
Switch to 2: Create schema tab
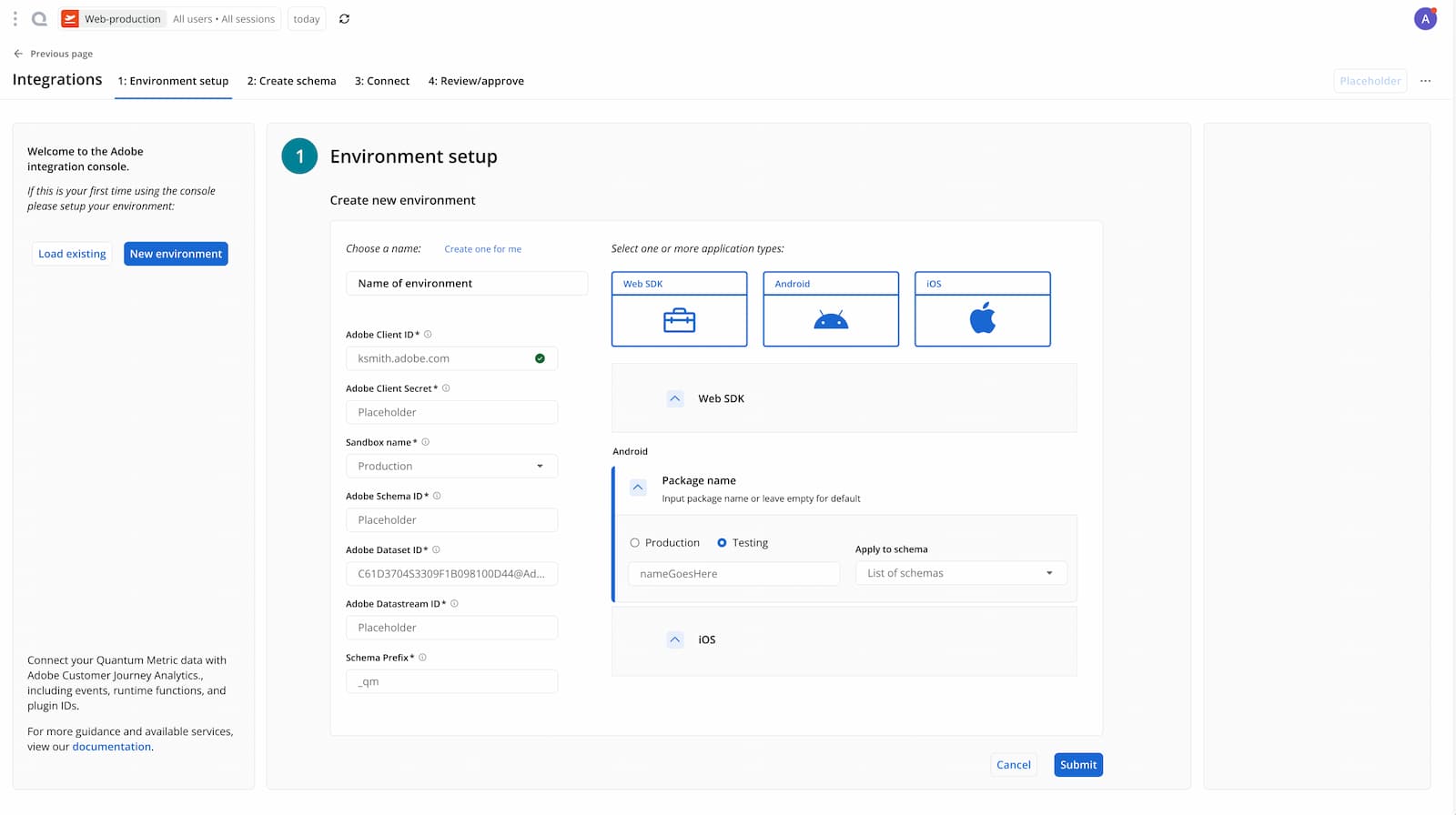tap(292, 81)
